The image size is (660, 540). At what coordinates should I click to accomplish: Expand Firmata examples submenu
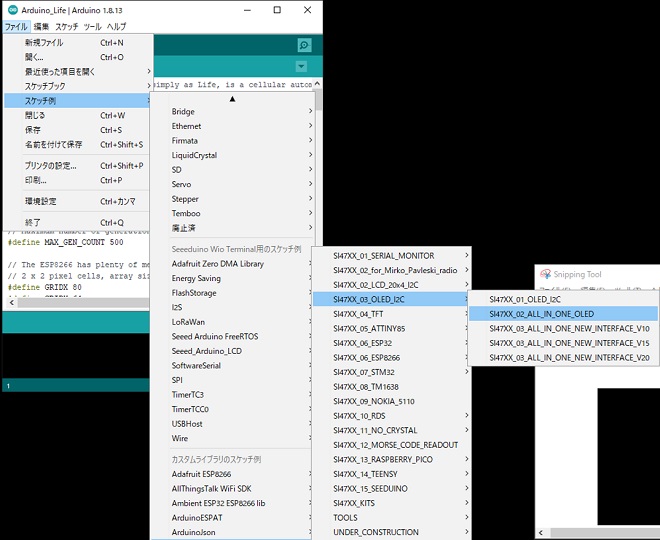[233, 141]
